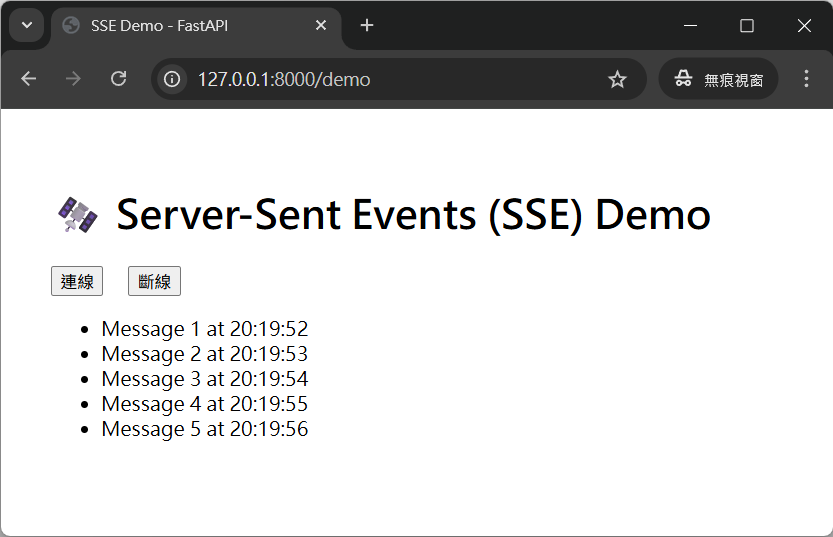Click the Server-Sent Events (SSE) Demo heading
This screenshot has width=833, height=537.
pos(413,214)
